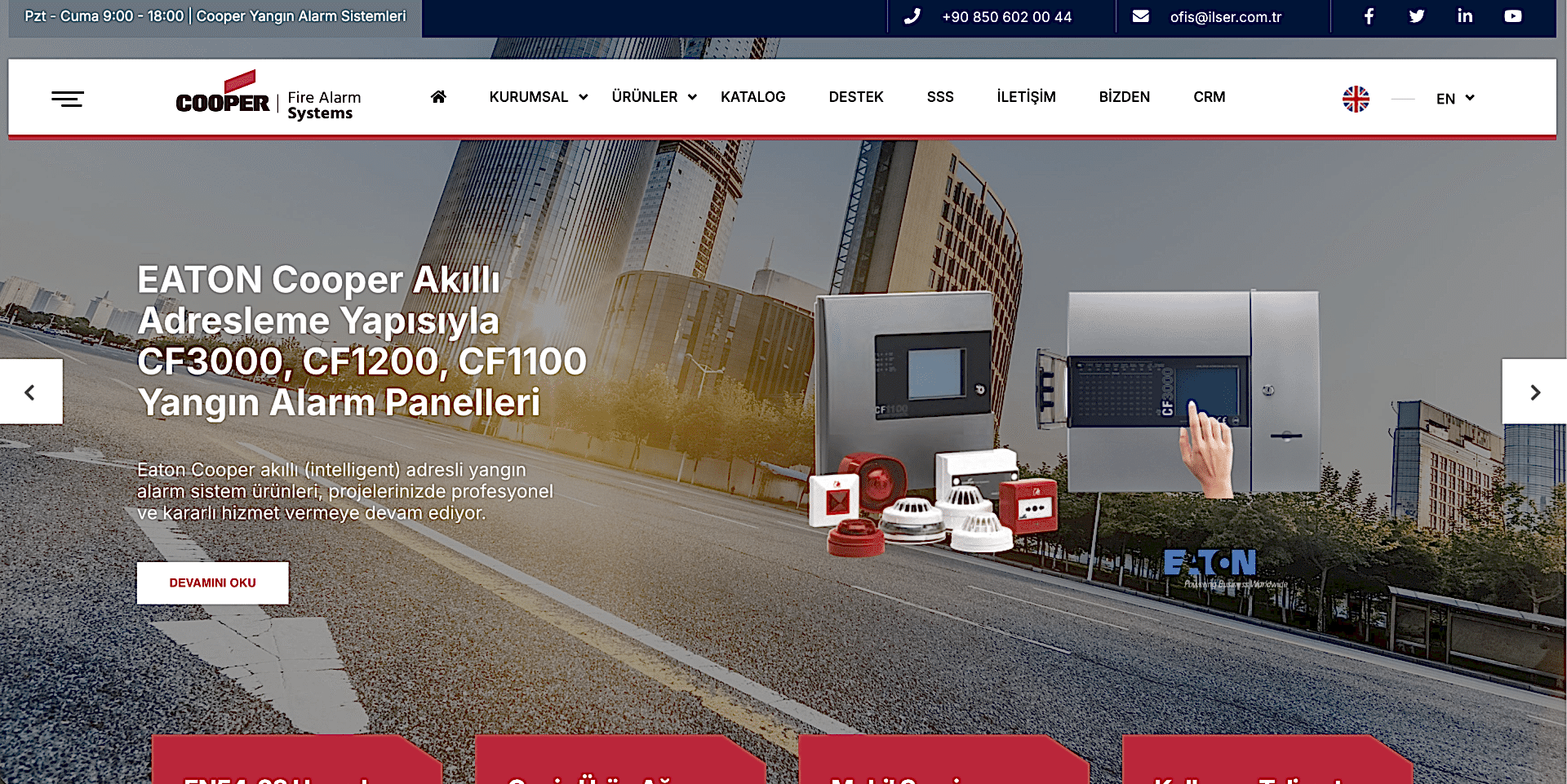Open the hamburger side menu

pos(68,99)
